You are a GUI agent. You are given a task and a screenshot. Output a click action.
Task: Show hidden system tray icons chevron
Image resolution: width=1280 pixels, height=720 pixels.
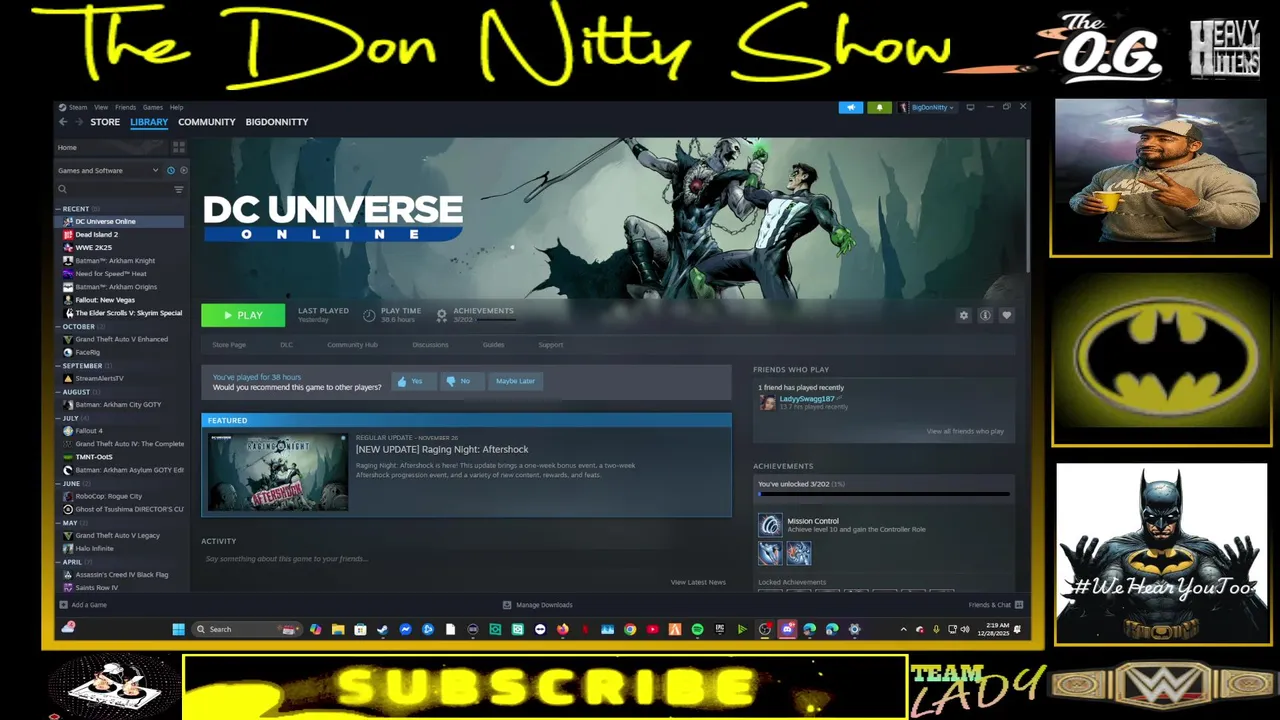(x=903, y=630)
